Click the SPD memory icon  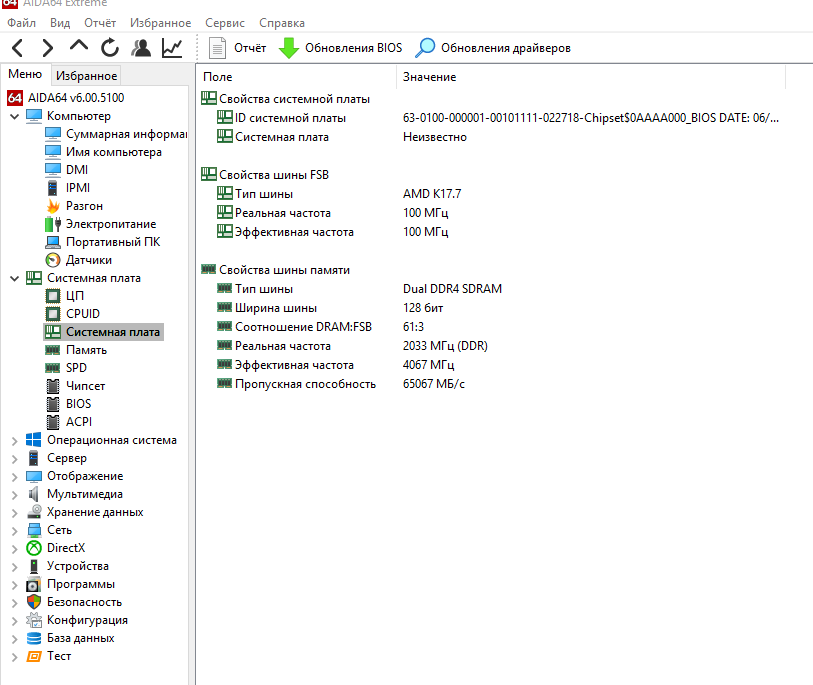(x=53, y=368)
